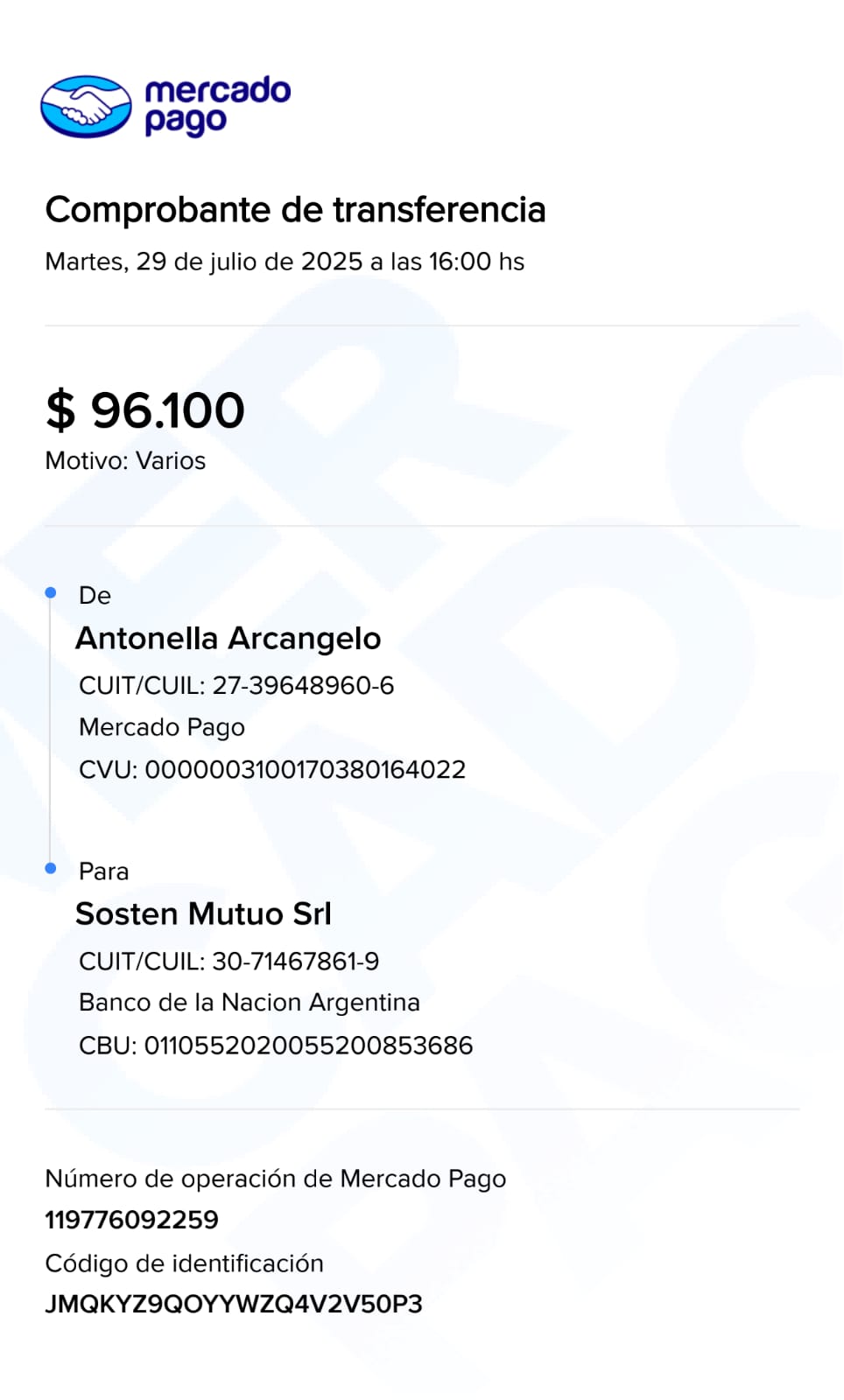Image resolution: width=844 pixels, height=1400 pixels.
Task: Click operation number 119776092259
Action: pyautogui.click(x=132, y=1220)
